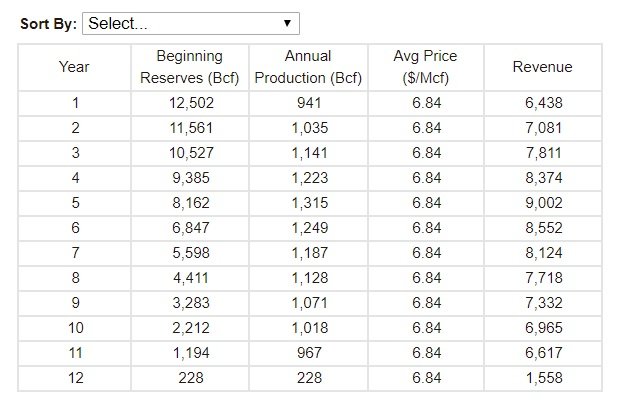Click the Annual Production (Bcf) header
Screen dimensions: 626x414
pos(307,67)
